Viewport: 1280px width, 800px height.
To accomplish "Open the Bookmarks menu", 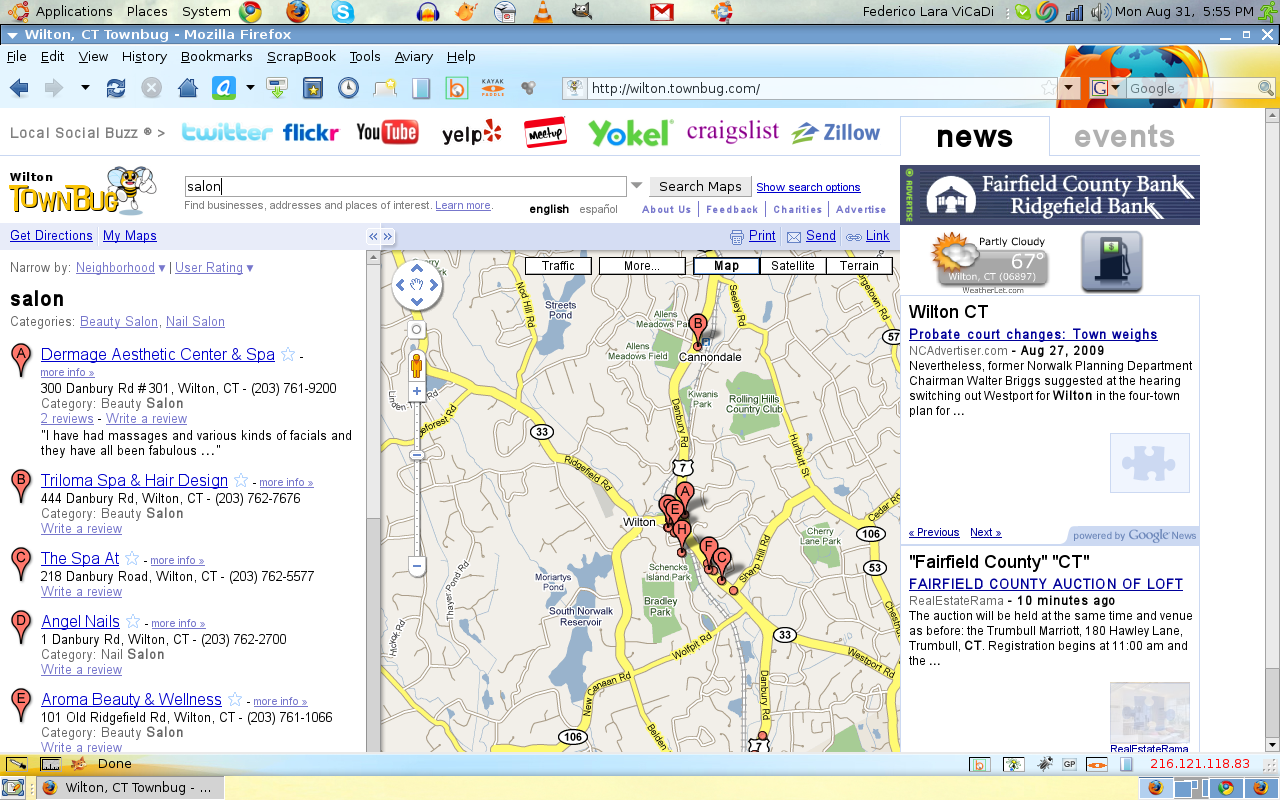I will [x=216, y=57].
